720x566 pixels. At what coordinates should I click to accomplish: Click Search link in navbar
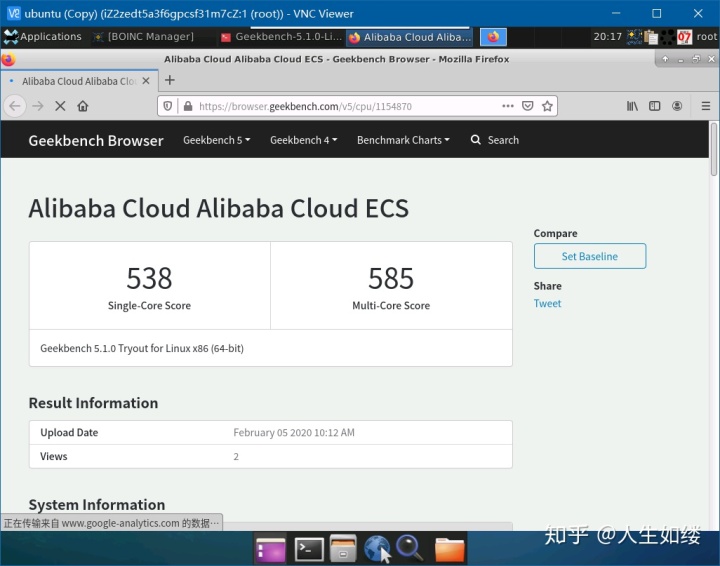point(503,140)
